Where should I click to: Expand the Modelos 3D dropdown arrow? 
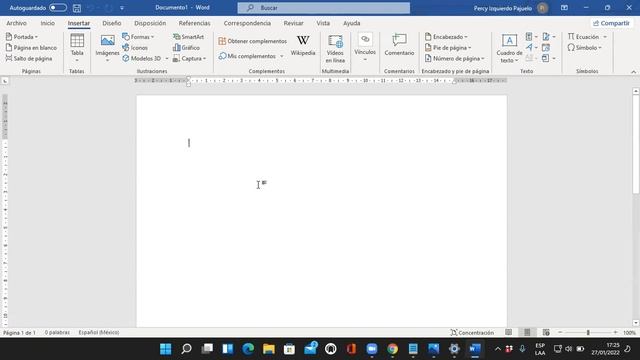click(x=167, y=58)
